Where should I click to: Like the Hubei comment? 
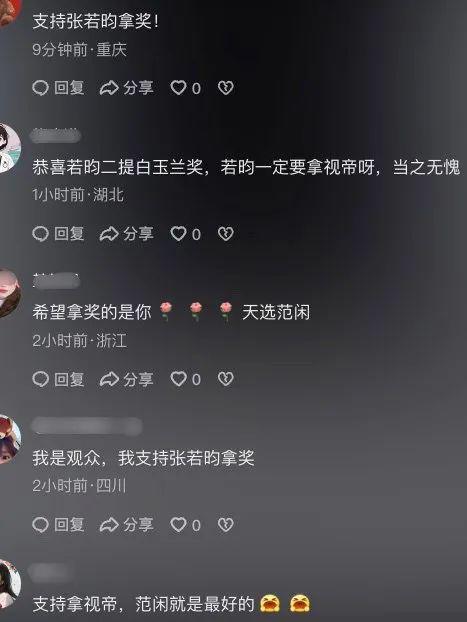point(185,234)
